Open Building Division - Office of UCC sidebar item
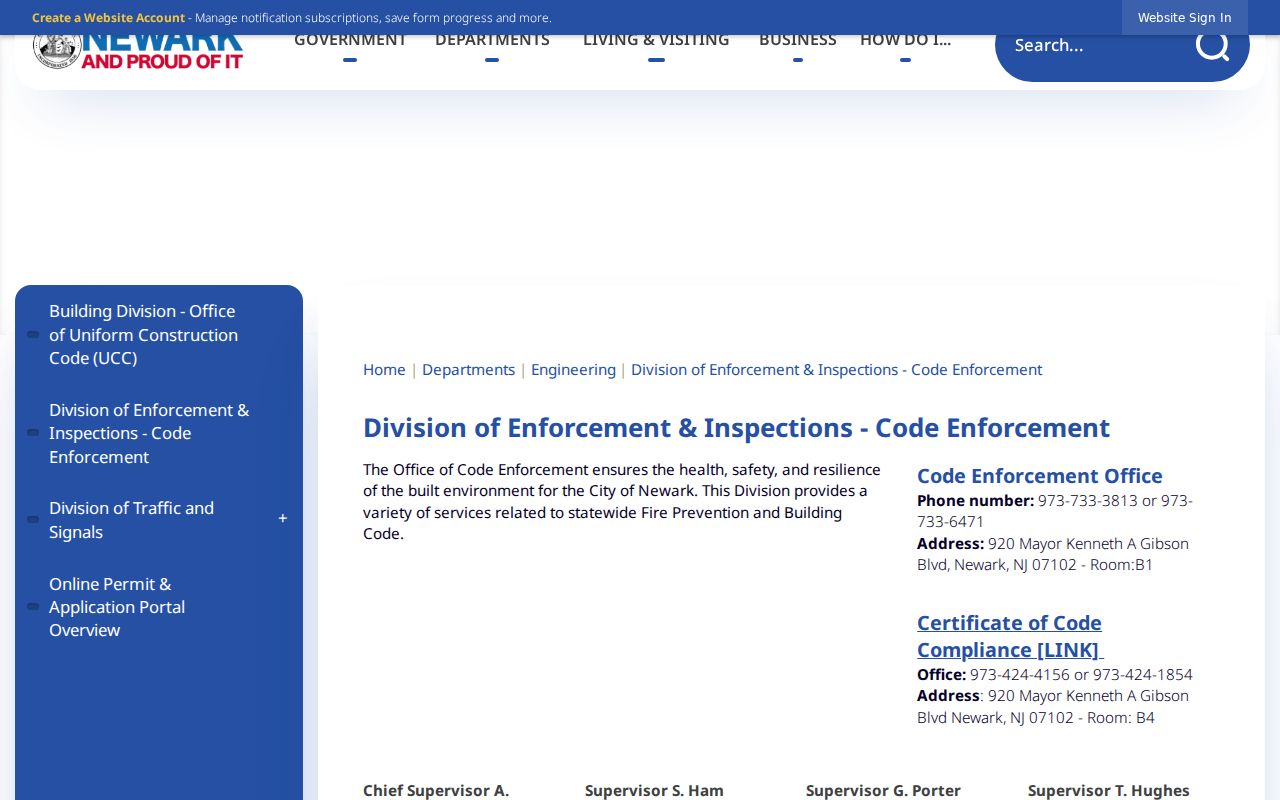Image resolution: width=1280 pixels, height=800 pixels. (x=143, y=335)
